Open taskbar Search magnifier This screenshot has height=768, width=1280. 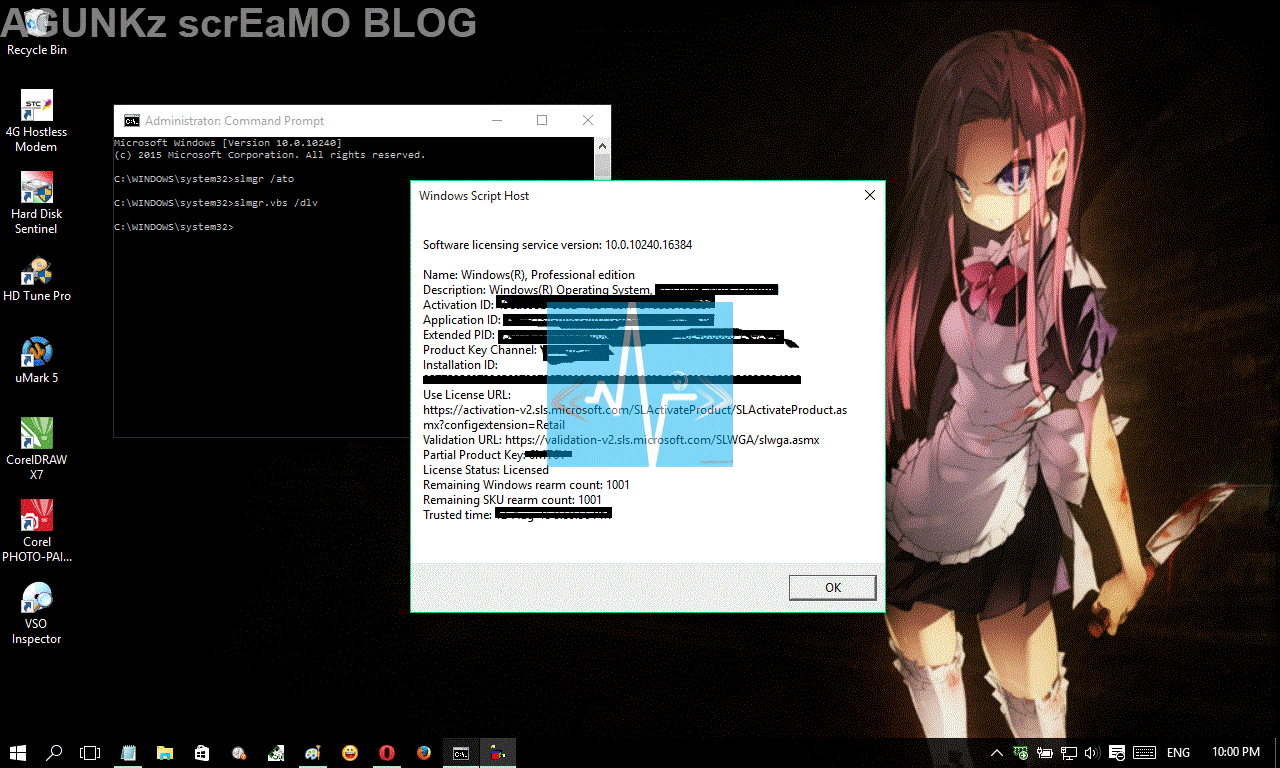54,753
